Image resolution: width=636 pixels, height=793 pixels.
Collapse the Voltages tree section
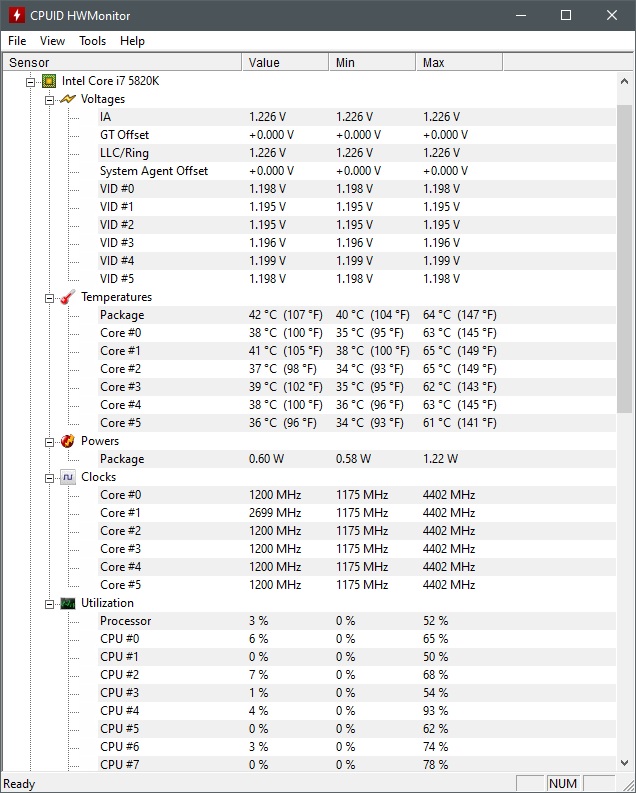49,99
